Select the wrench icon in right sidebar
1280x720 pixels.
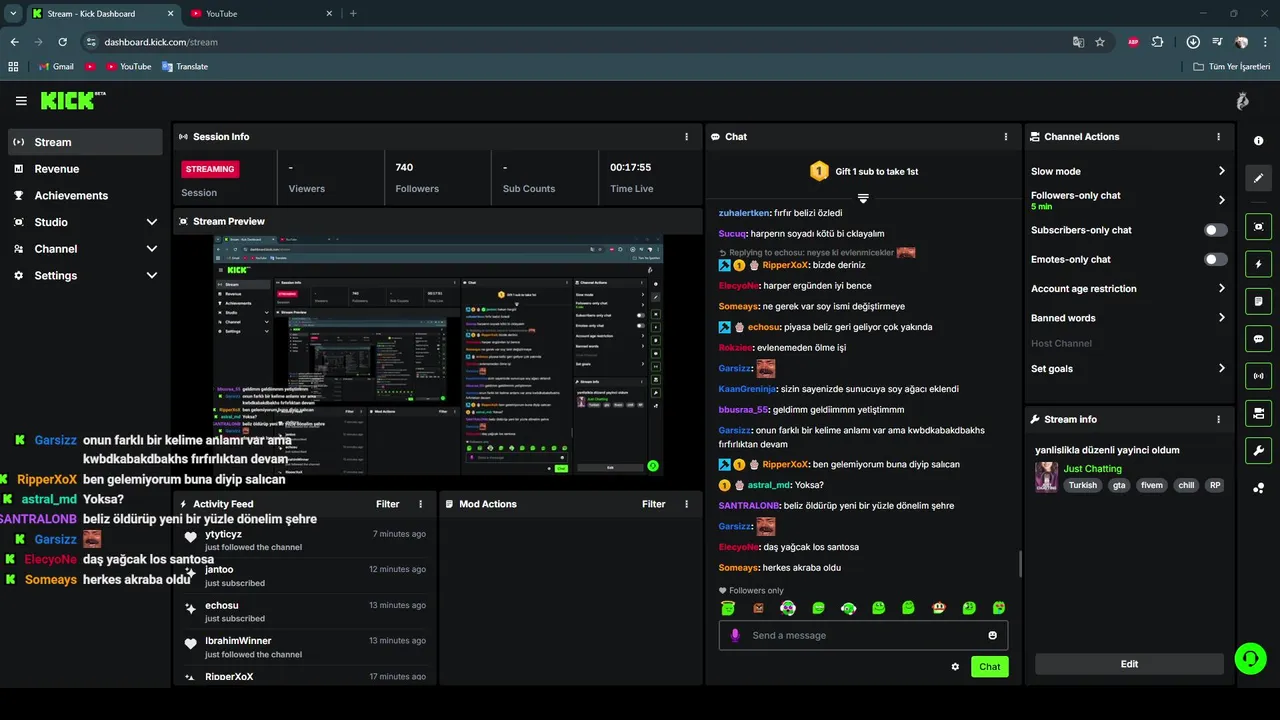1258,450
